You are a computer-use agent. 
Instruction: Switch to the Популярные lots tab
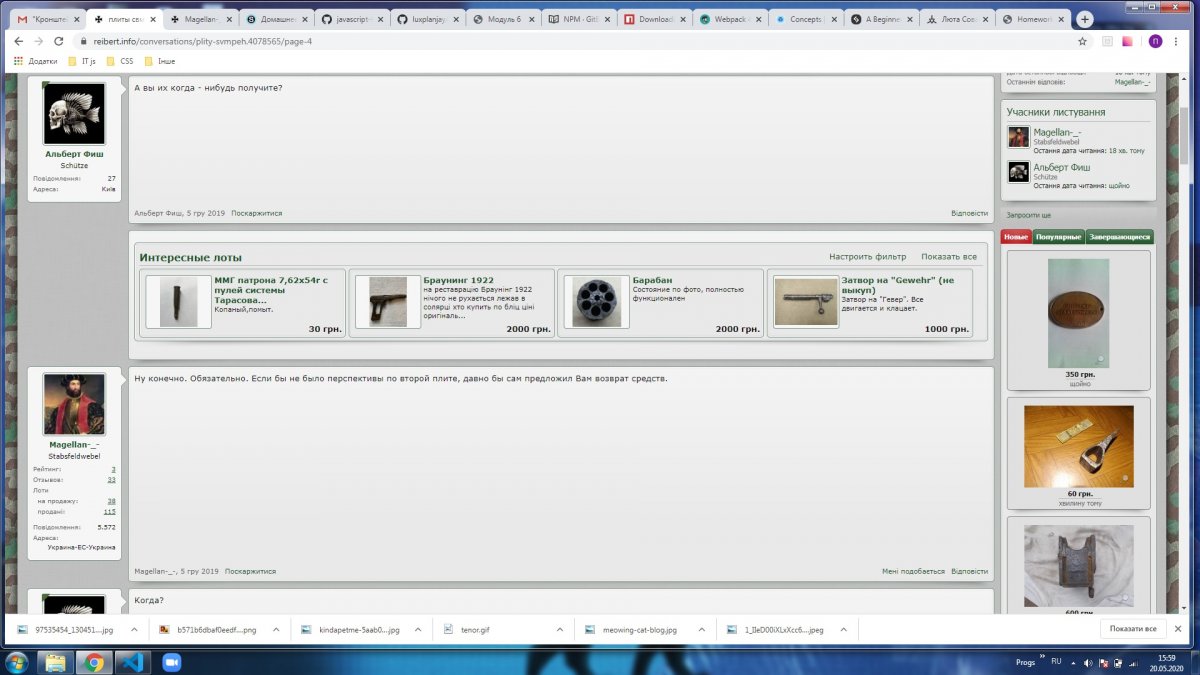point(1058,237)
